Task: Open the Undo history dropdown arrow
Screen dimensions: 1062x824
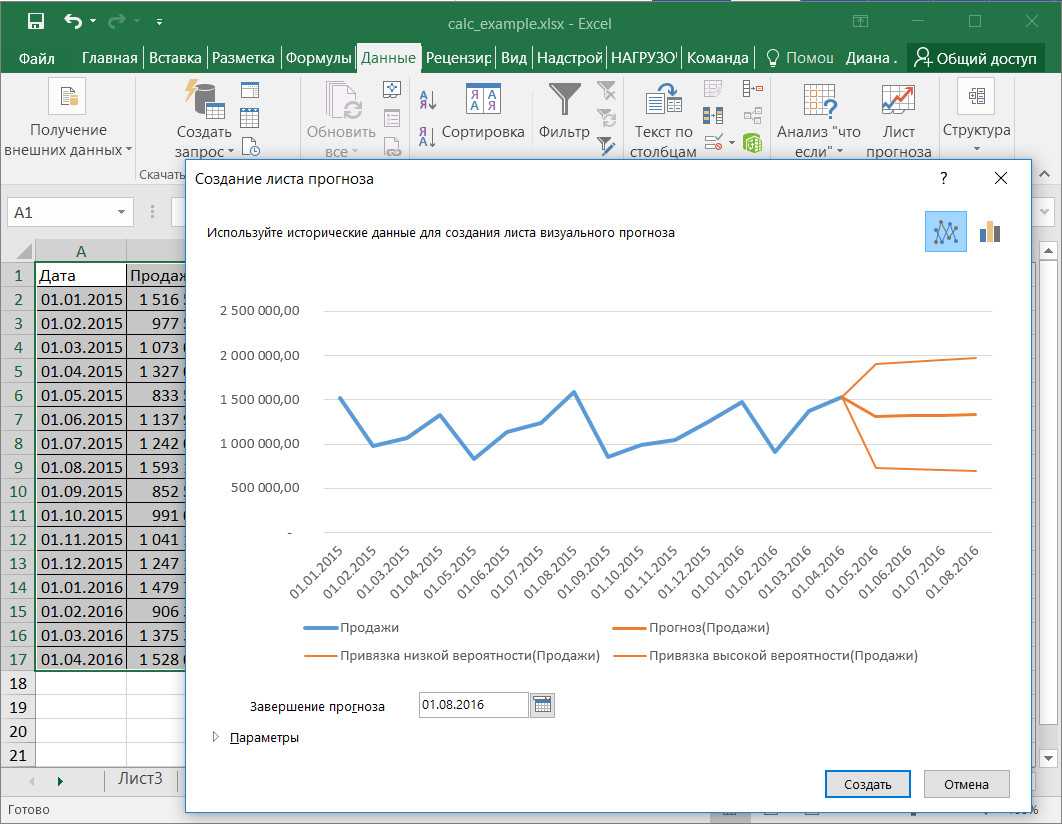Action: (x=93, y=22)
